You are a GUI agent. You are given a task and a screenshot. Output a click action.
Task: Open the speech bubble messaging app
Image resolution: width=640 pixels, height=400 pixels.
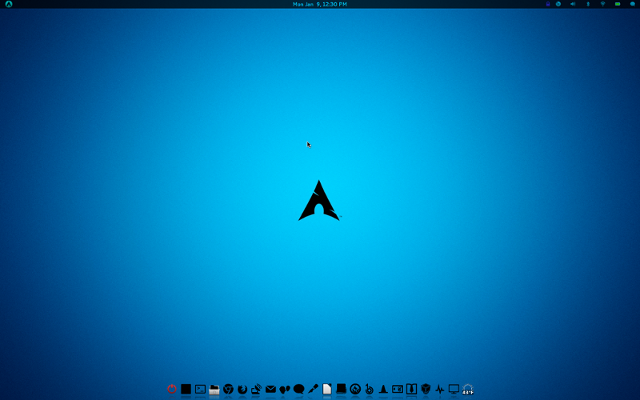point(299,389)
